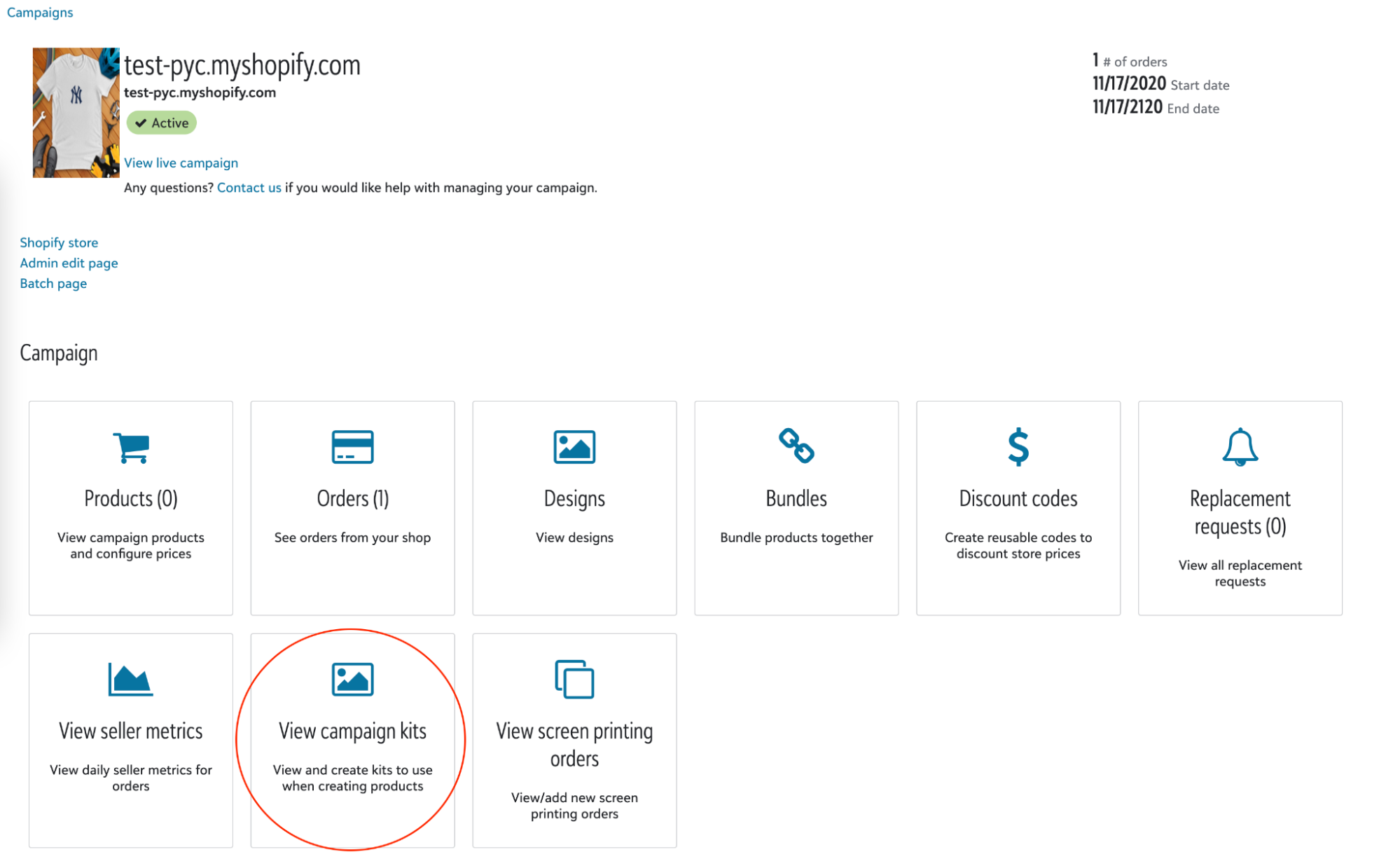Click 'Bundle products together' description
This screenshot has height=866, width=1400.
[796, 537]
